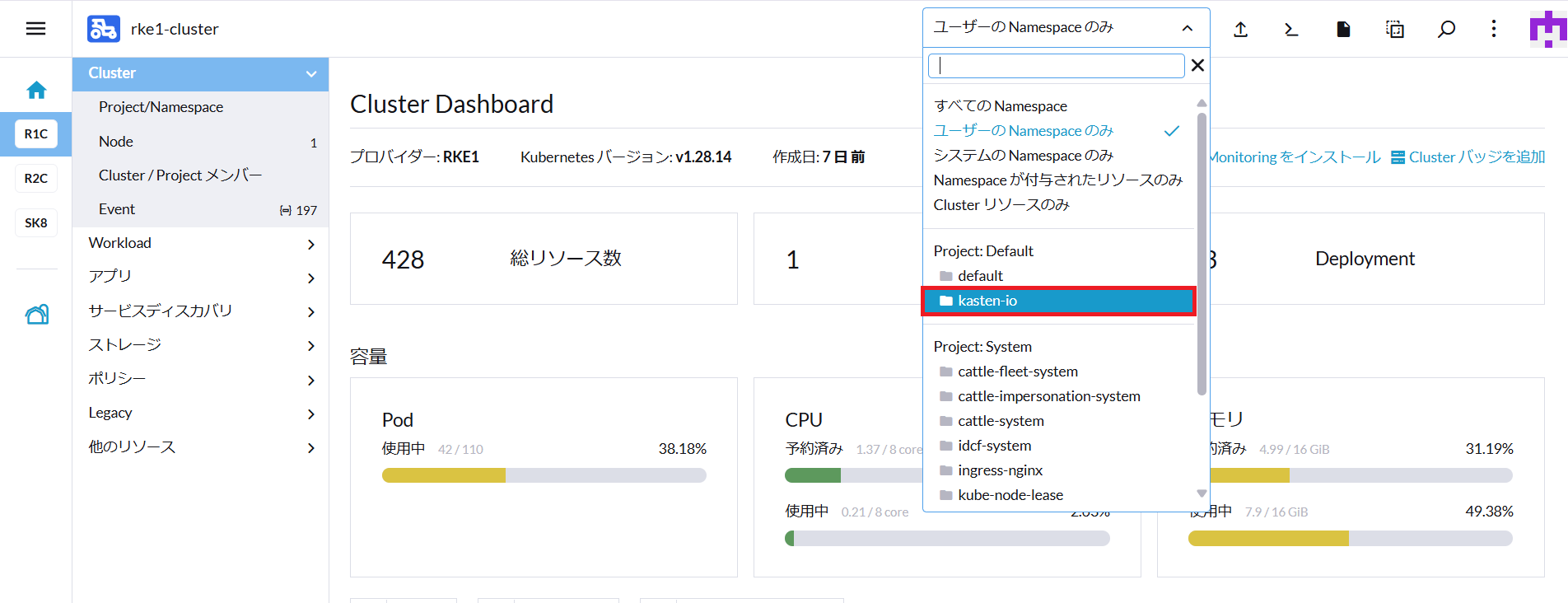Click the namespace filter search field

tap(1057, 66)
